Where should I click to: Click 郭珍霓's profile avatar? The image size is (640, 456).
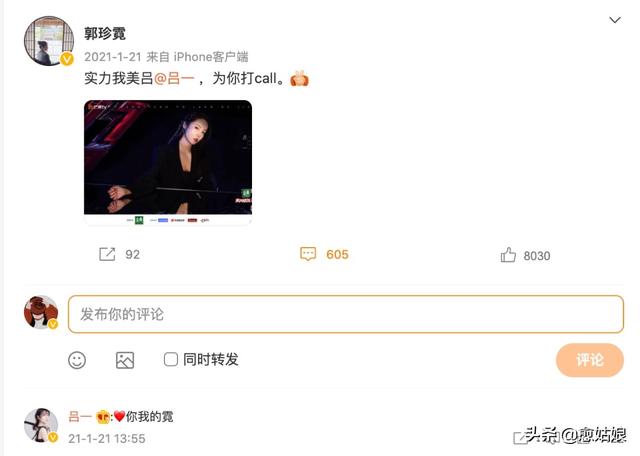coord(49,41)
